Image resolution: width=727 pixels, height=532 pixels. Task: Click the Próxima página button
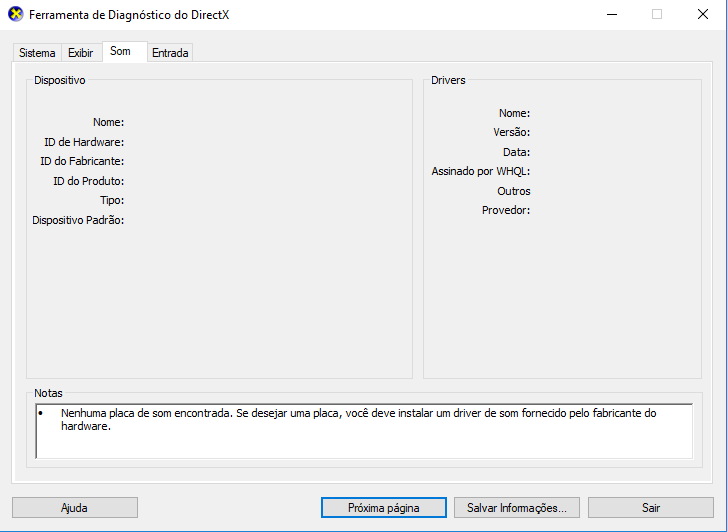coord(383,507)
